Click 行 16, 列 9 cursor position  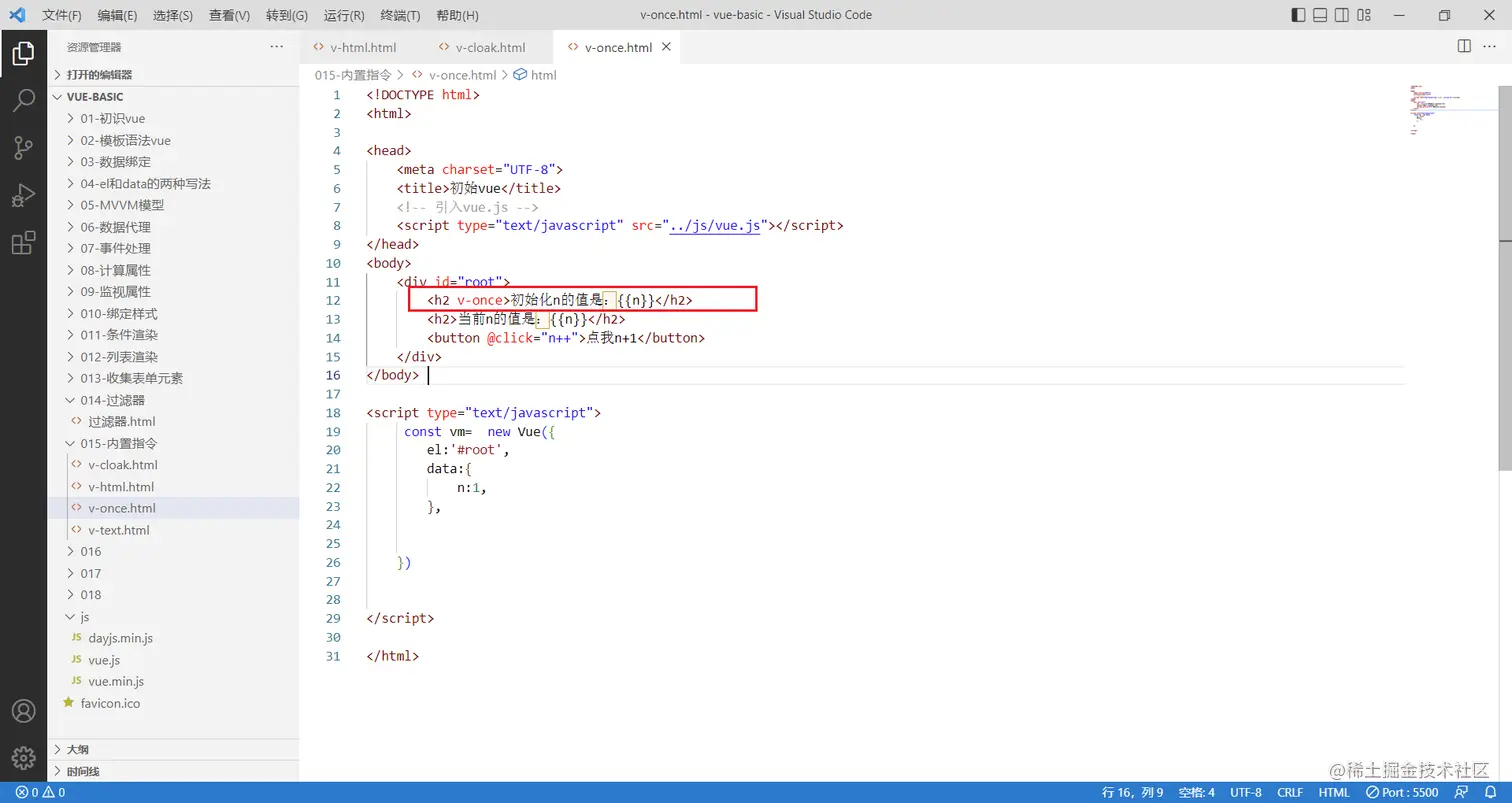1132,792
